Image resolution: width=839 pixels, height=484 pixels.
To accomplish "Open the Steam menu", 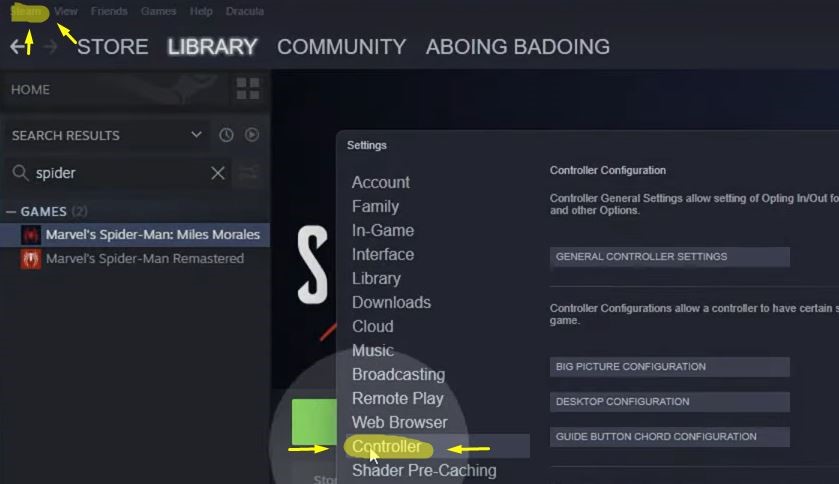I will [x=27, y=12].
